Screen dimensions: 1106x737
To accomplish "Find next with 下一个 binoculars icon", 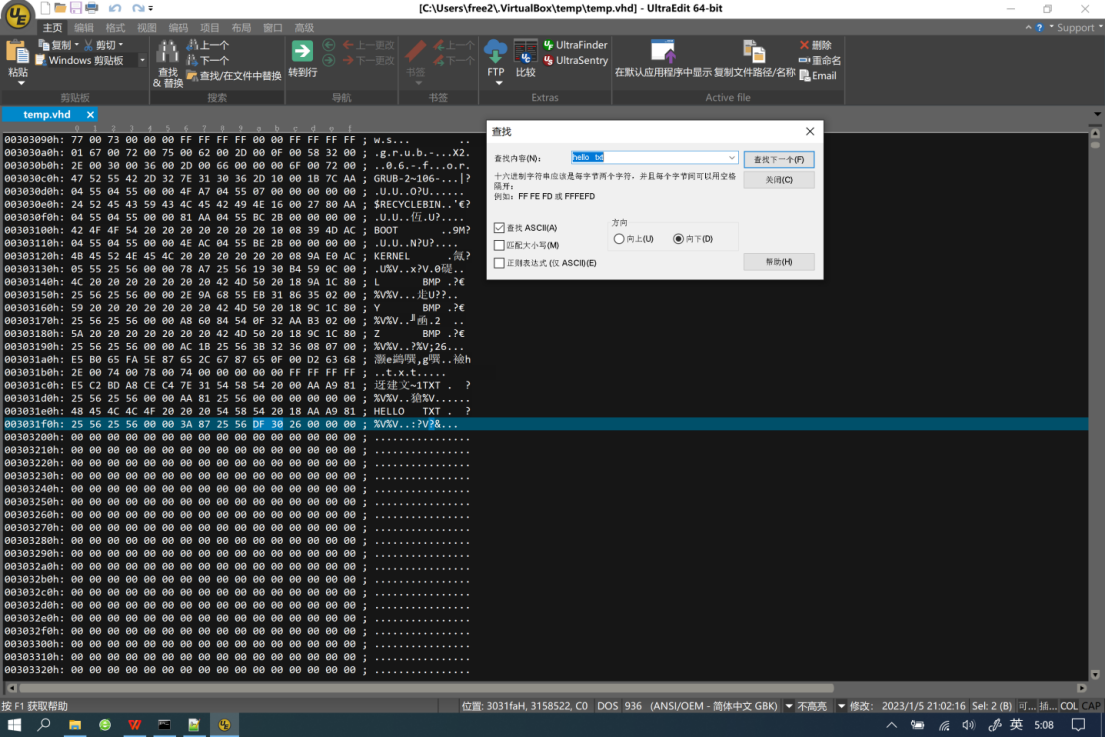I will 192,61.
